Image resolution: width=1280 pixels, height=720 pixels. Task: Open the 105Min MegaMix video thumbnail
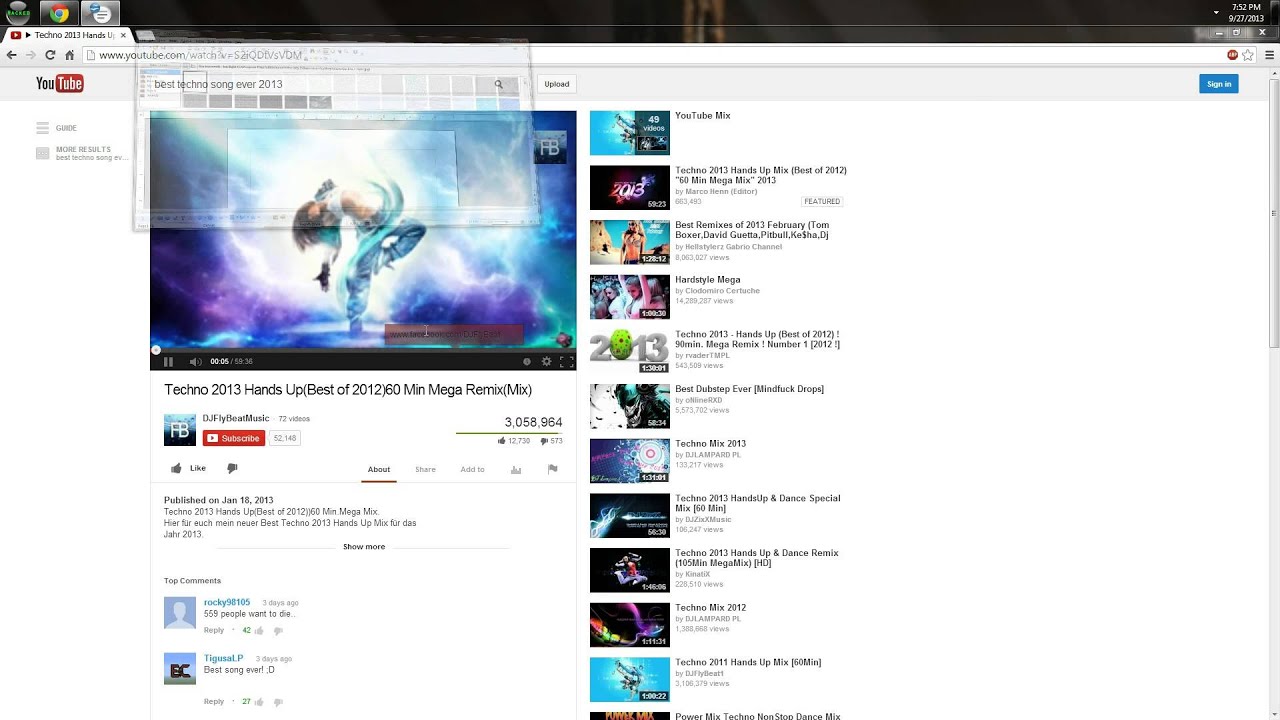(x=630, y=570)
